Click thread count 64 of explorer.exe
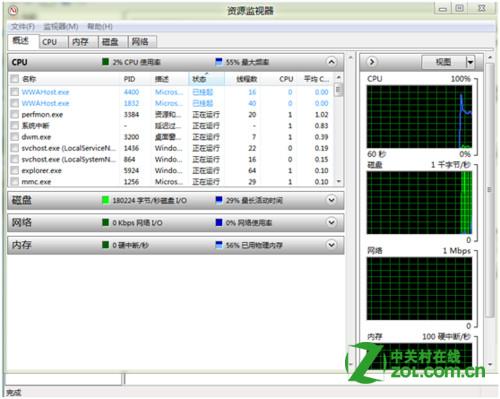The width and height of the screenshot is (500, 399). (252, 171)
